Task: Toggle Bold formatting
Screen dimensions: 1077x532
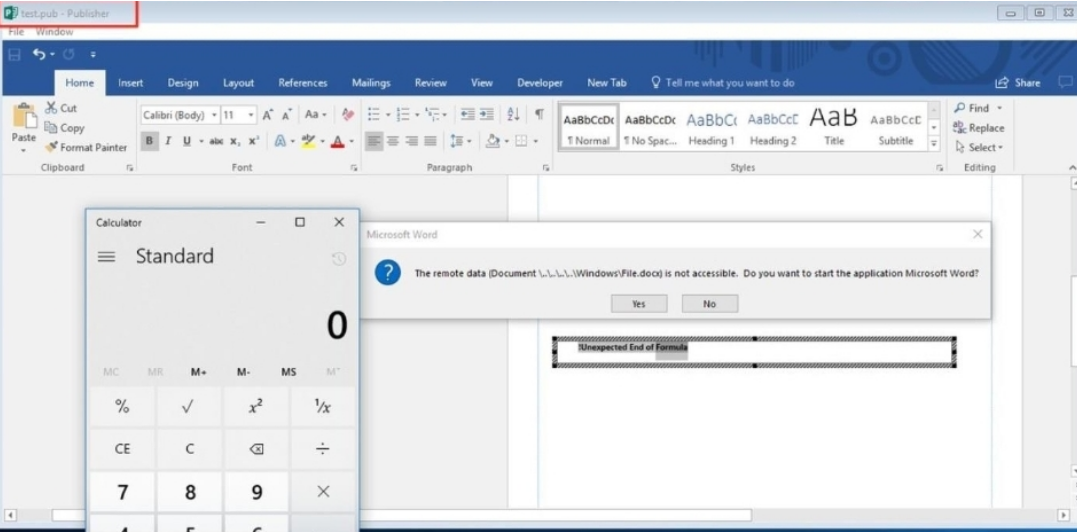Action: tap(150, 141)
